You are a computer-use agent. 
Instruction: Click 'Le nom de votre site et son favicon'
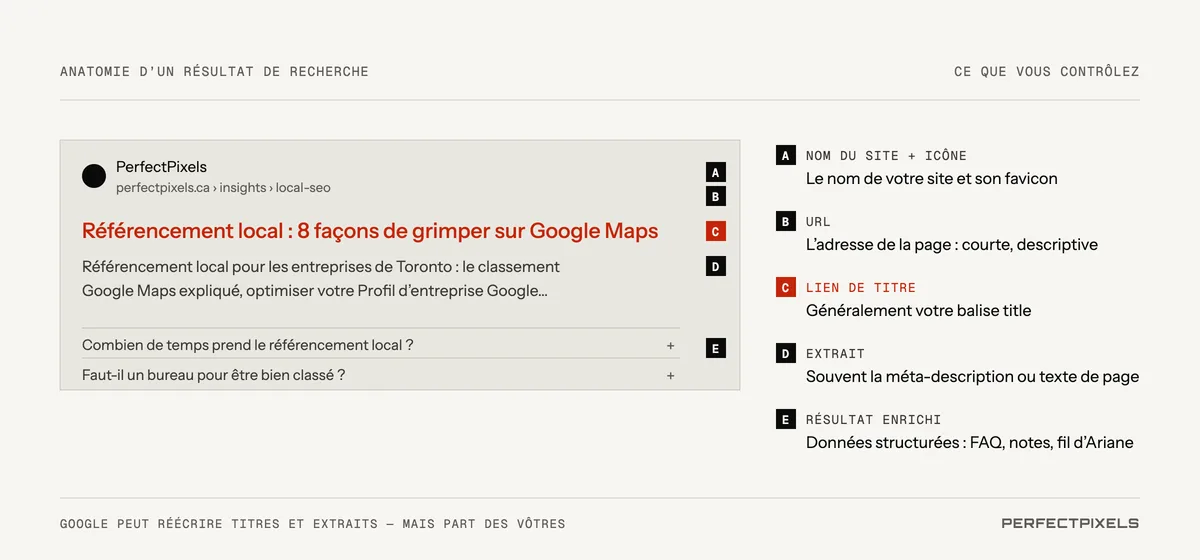[932, 179]
